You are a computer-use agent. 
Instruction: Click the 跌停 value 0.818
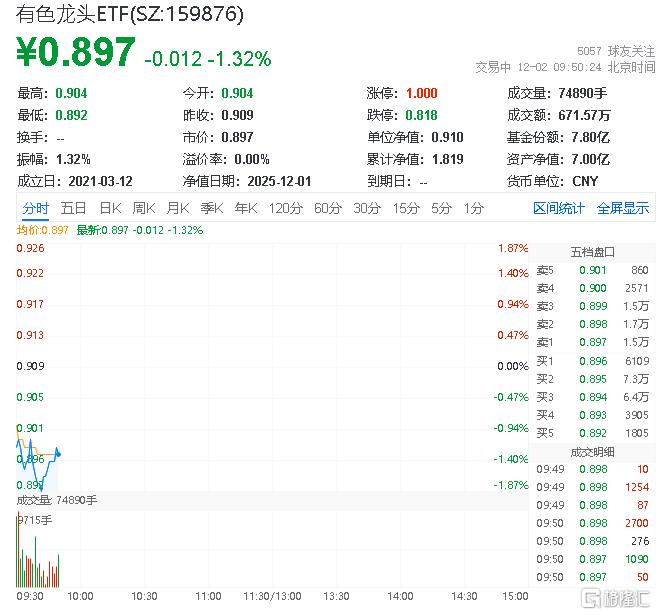[421, 115]
